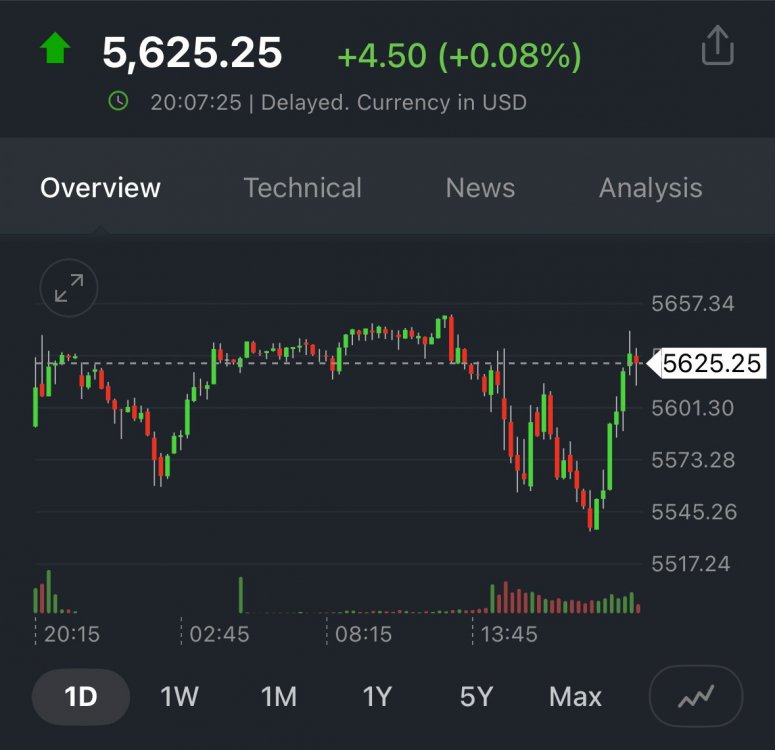Screen dimensions: 775x750
Task: Switch to the Overview tab
Action: pyautogui.click(x=100, y=188)
